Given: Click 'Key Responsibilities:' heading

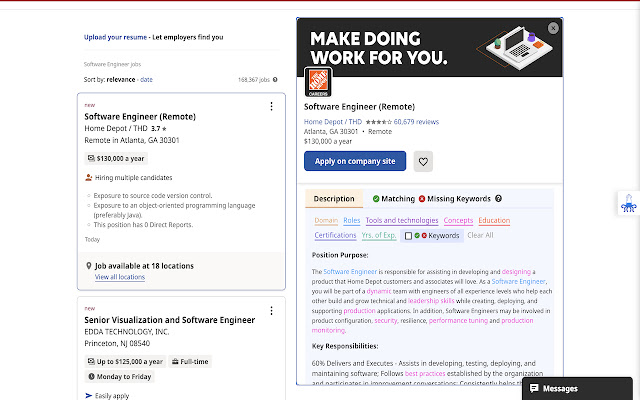Looking at the screenshot, I should click(345, 346).
